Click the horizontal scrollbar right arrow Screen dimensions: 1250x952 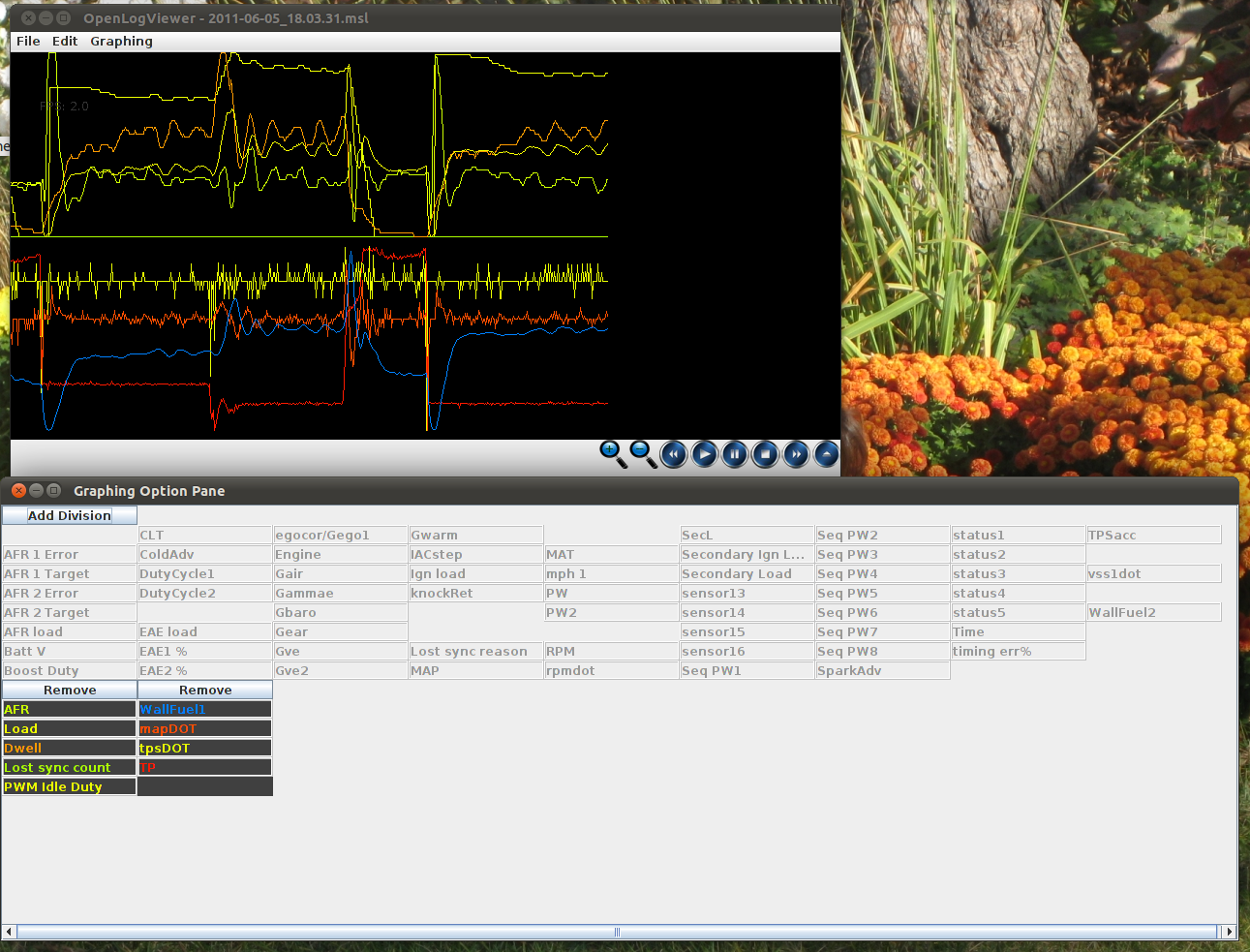1229,932
